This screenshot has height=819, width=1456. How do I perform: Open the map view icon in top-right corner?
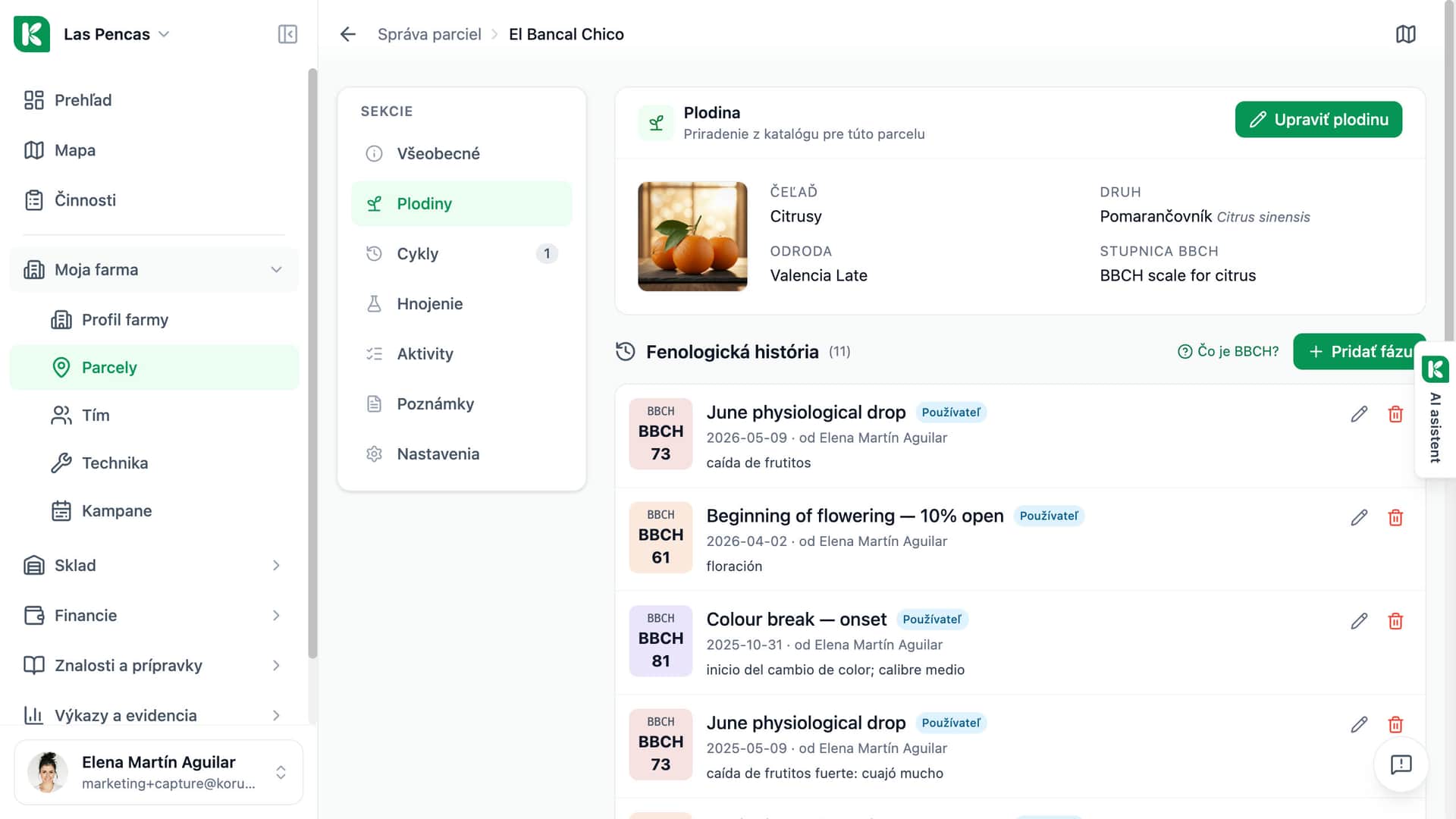pyautogui.click(x=1405, y=34)
